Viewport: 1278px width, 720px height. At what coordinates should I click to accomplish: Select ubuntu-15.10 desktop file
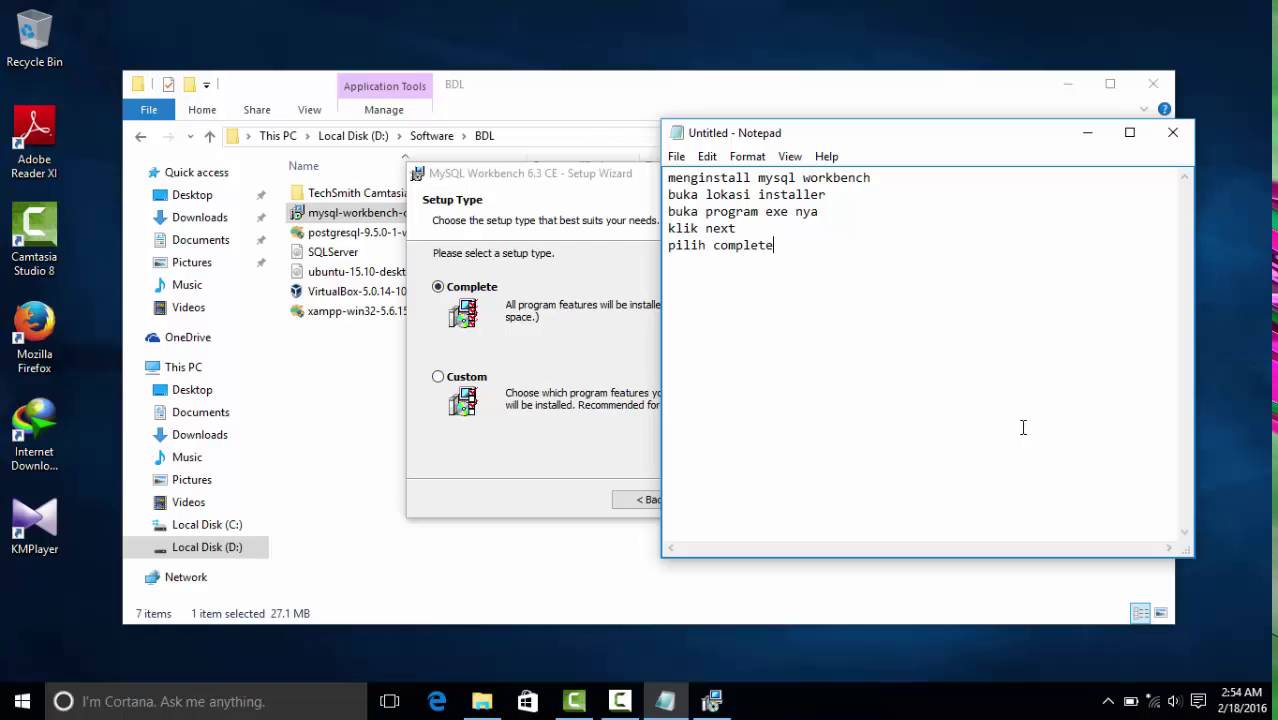pos(348,272)
